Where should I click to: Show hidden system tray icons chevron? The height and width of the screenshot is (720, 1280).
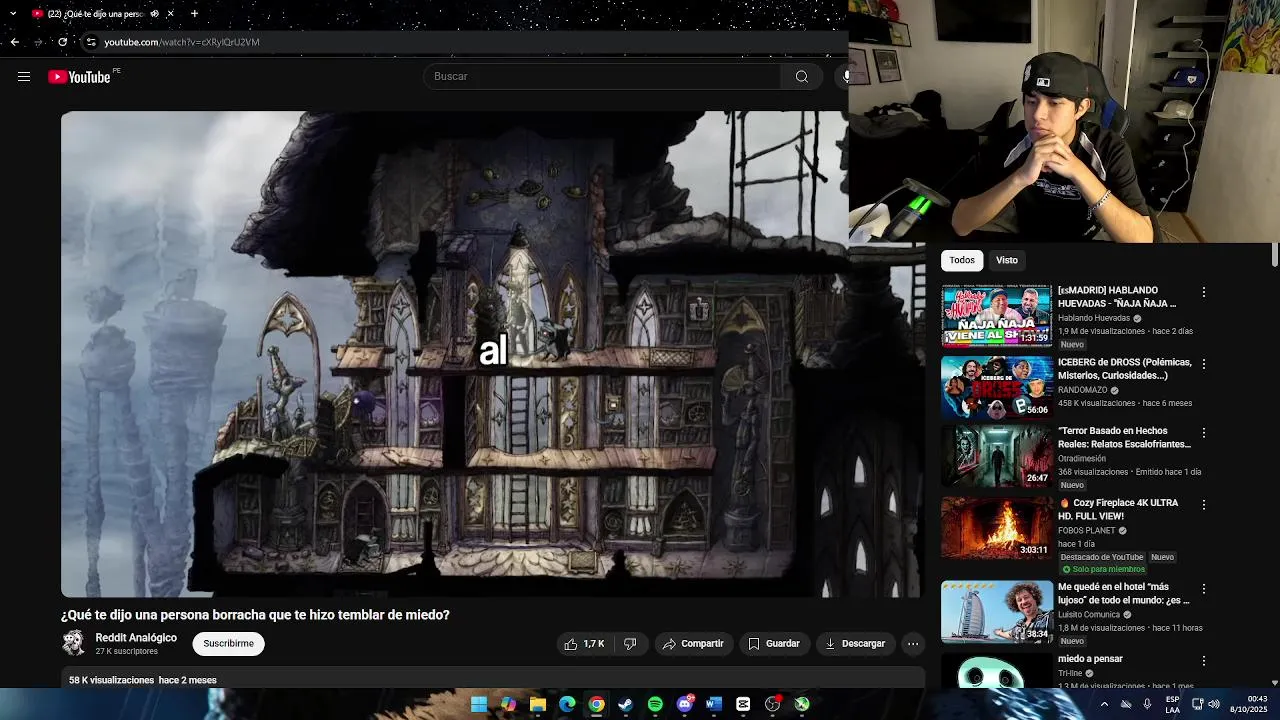pyautogui.click(x=1104, y=704)
